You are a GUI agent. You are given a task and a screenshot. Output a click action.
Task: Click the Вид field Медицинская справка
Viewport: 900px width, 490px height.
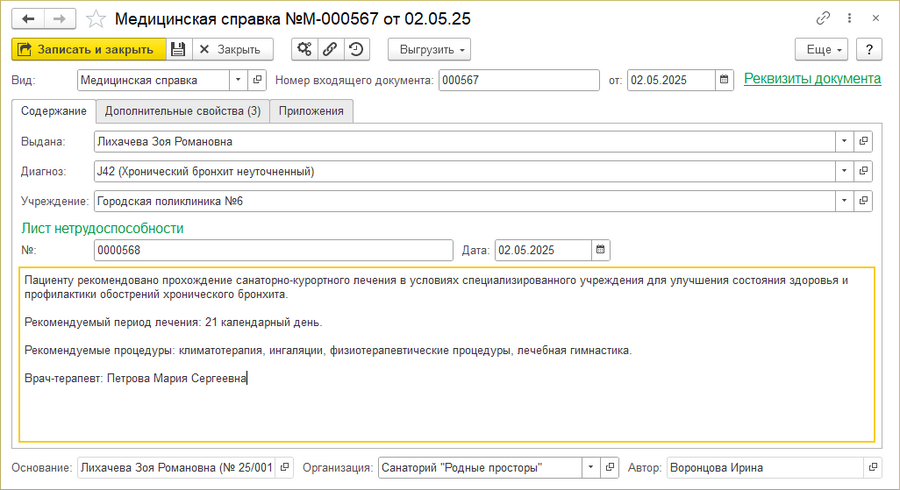153,80
